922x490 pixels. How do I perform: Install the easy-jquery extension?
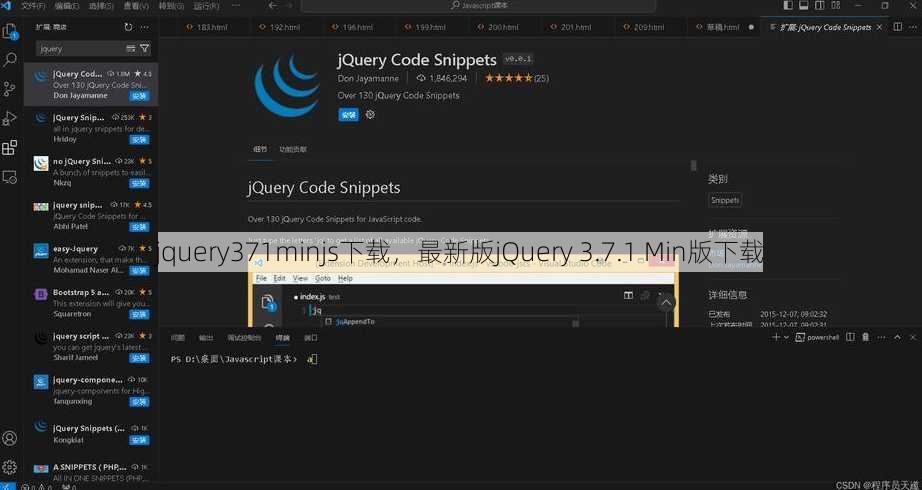139,271
